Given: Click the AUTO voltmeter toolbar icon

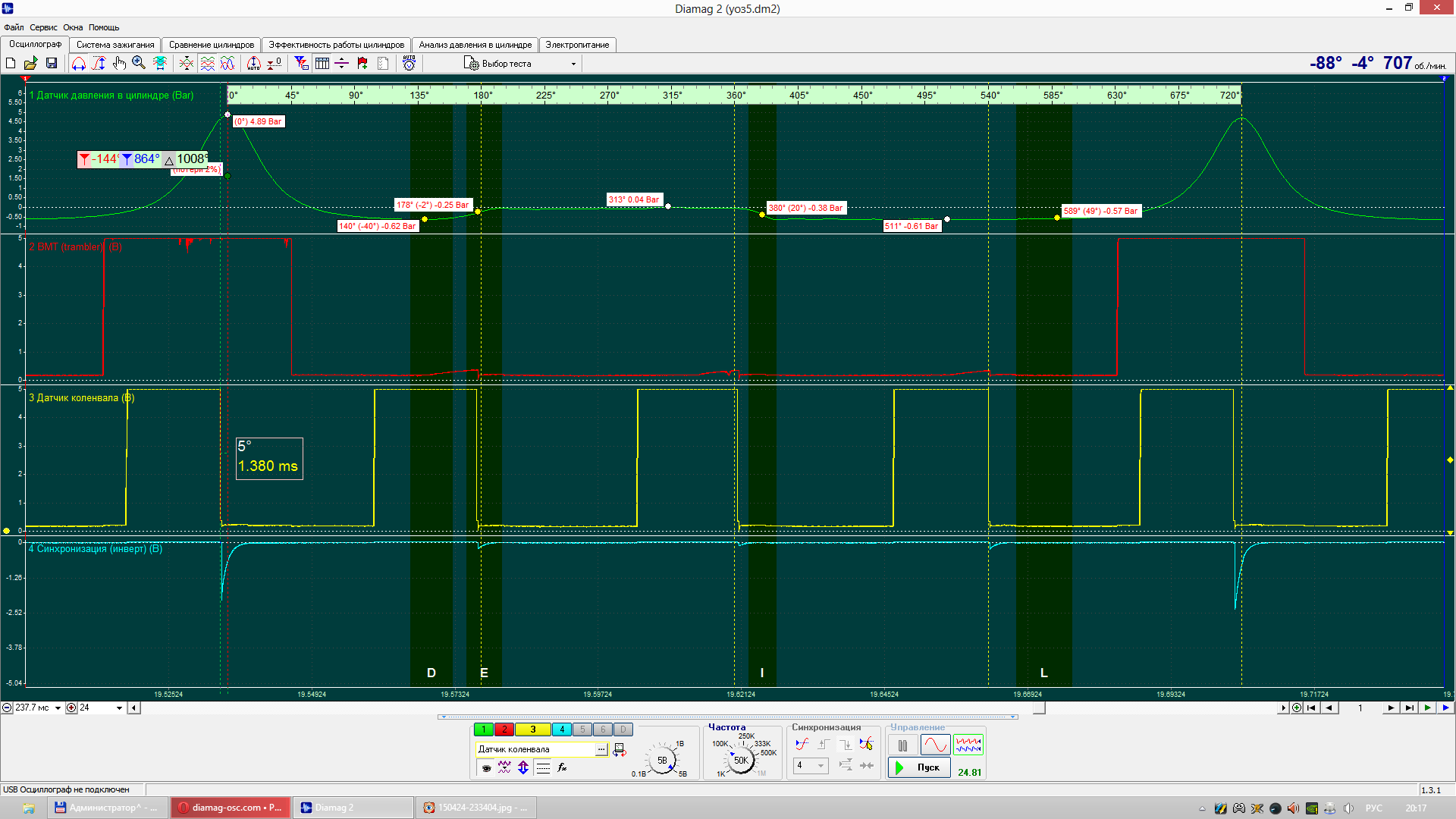Looking at the screenshot, I should tap(409, 64).
